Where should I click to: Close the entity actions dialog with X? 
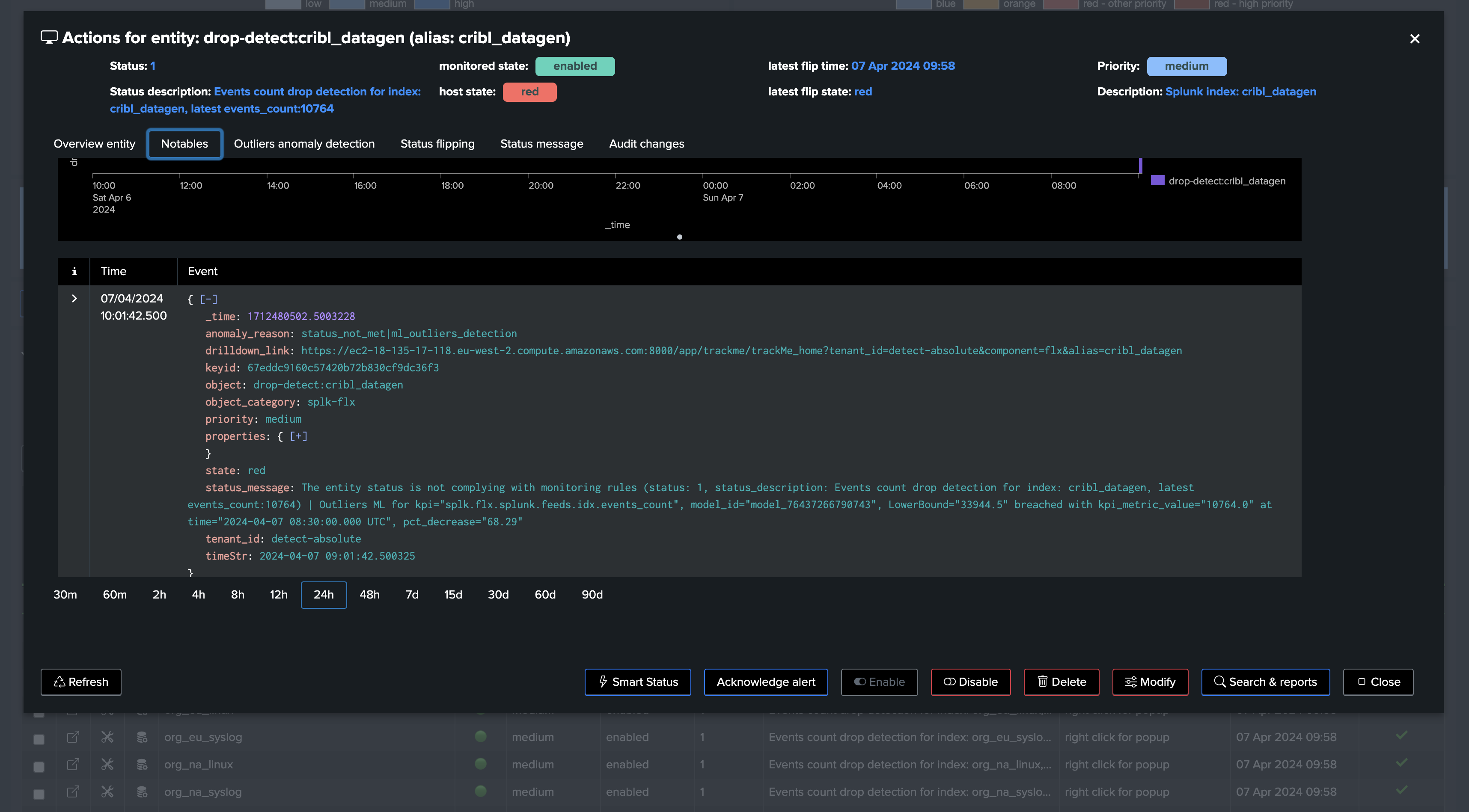click(x=1414, y=39)
